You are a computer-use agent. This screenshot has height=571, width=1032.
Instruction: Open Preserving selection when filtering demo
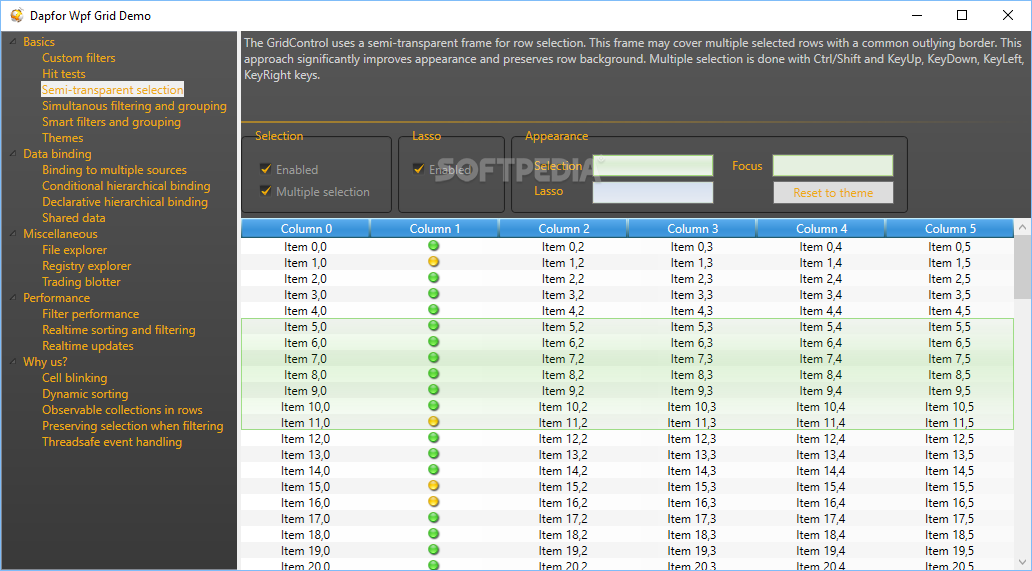click(132, 426)
